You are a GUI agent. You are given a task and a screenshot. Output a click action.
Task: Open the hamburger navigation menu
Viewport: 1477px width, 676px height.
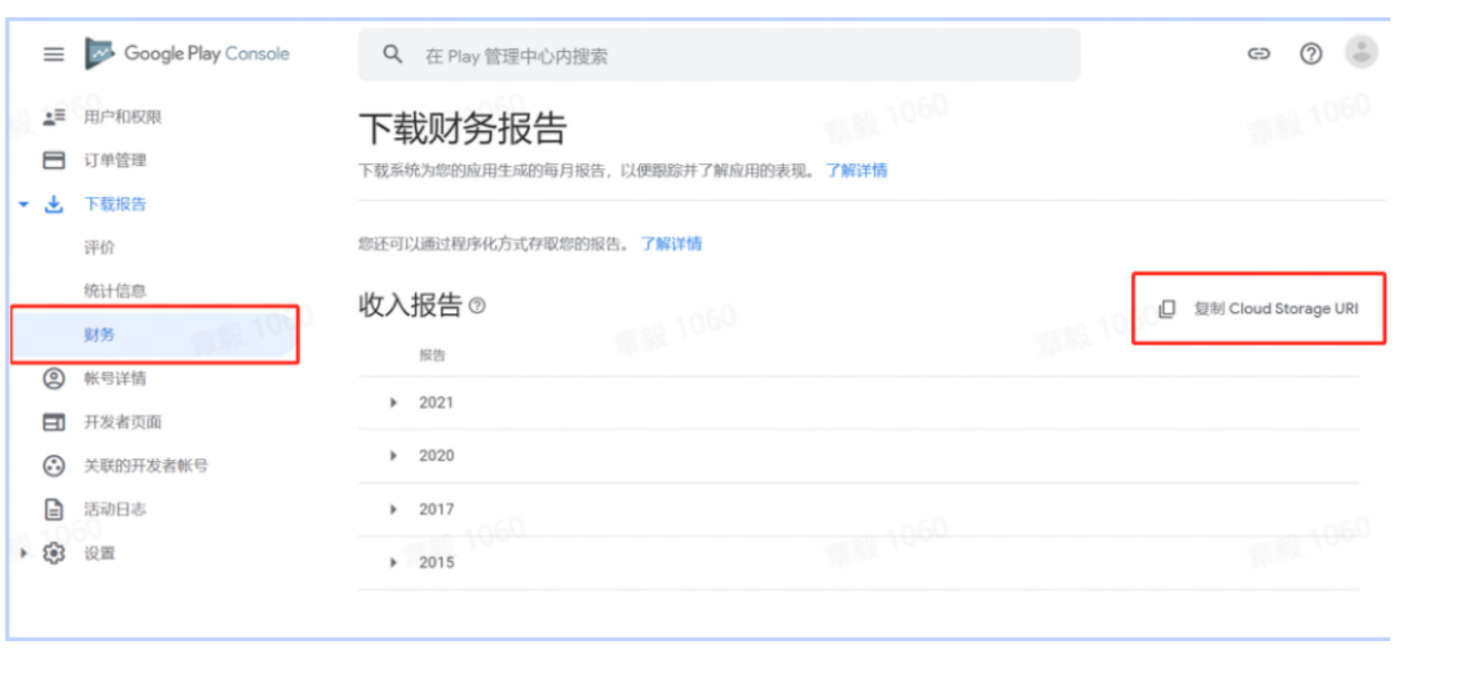(54, 54)
